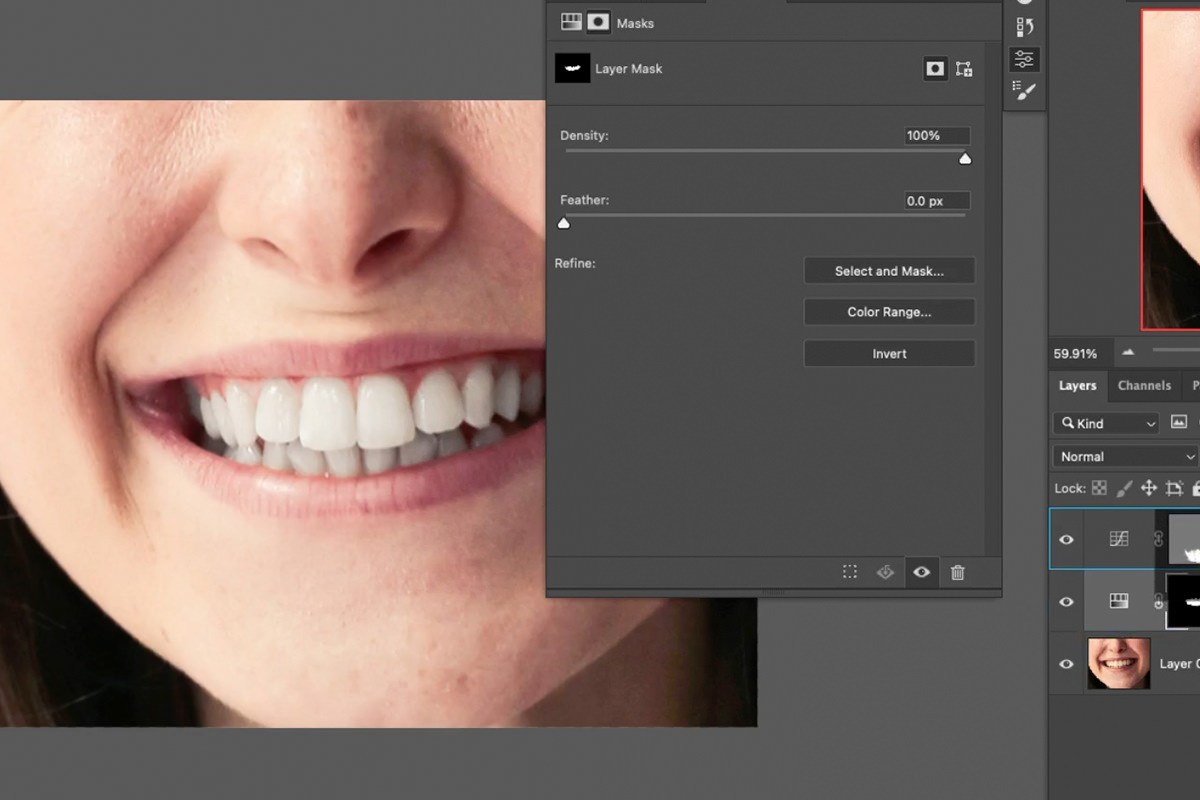The image size is (1200, 800).
Task: Toggle Curves layer mask link icon
Action: click(1159, 539)
